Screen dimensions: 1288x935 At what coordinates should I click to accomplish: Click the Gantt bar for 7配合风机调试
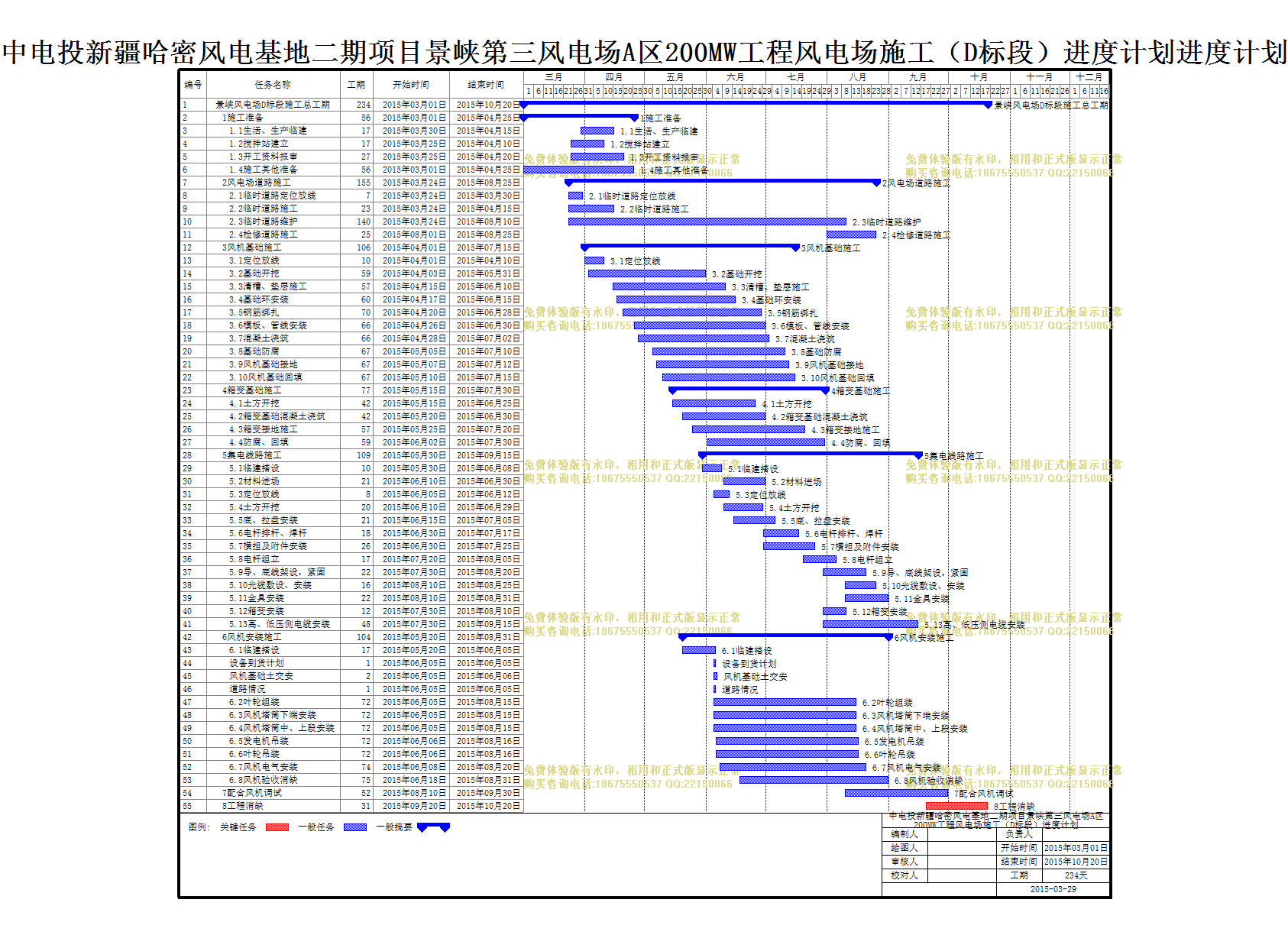click(896, 793)
